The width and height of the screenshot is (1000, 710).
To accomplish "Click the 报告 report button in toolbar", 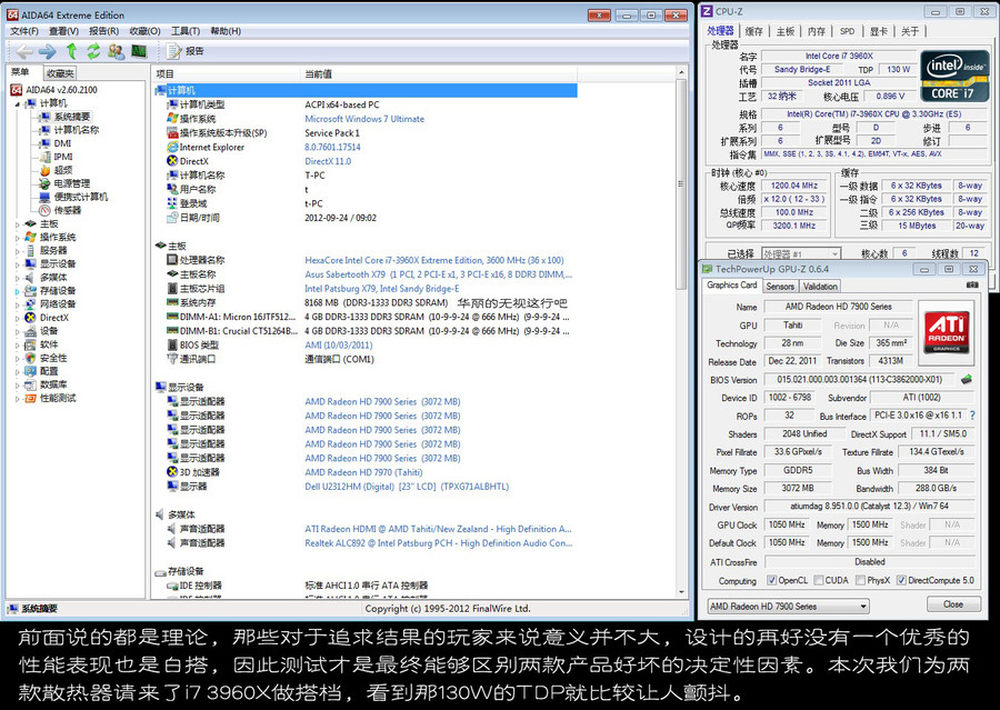I will 186,52.
